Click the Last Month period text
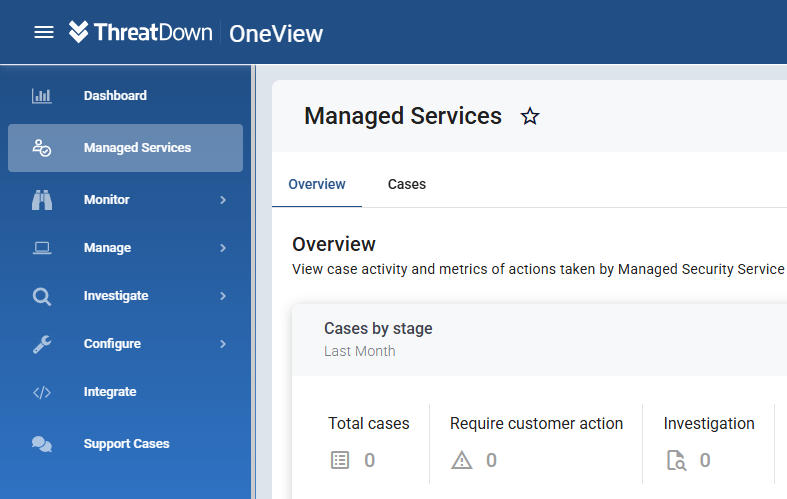Image resolution: width=787 pixels, height=499 pixels. point(359,351)
